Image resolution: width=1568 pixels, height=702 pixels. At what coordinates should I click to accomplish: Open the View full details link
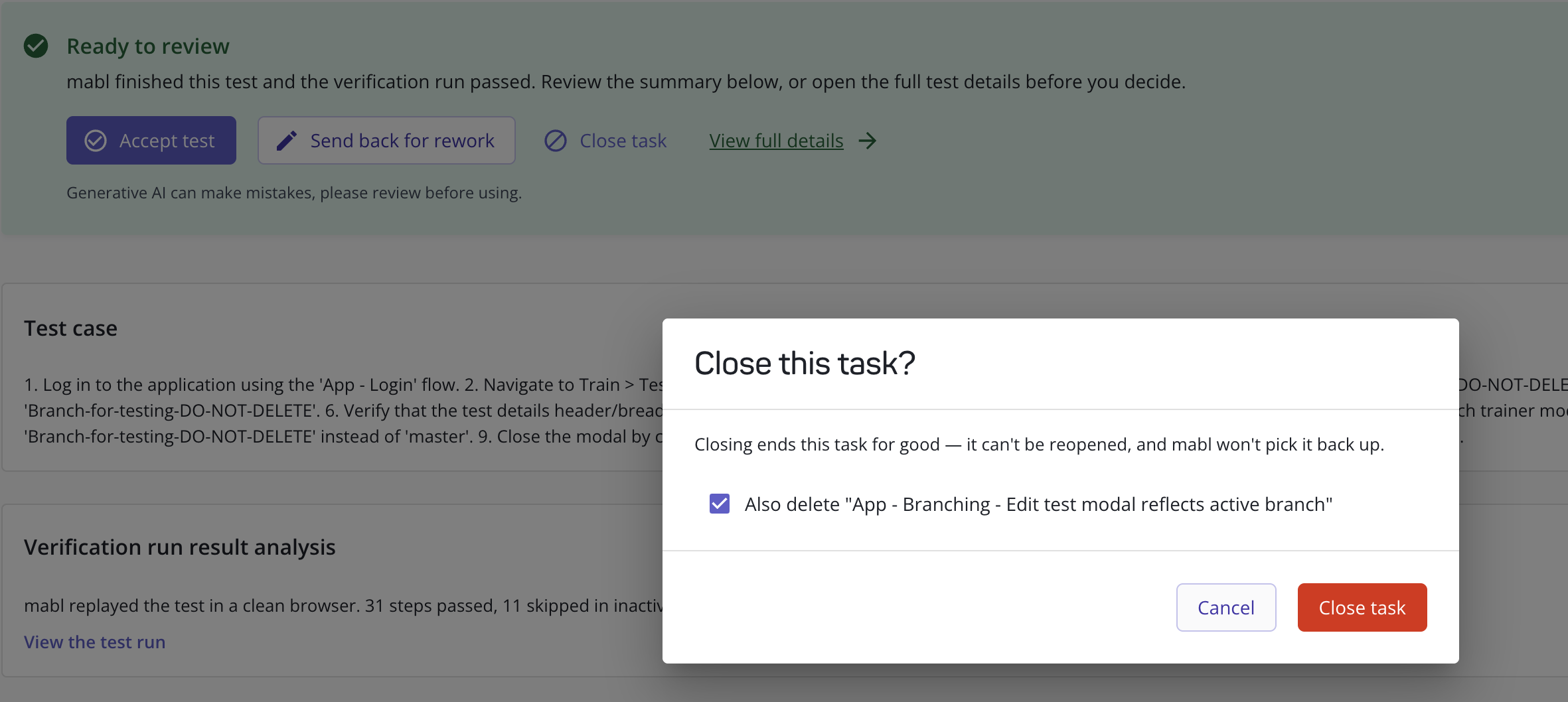[776, 141]
